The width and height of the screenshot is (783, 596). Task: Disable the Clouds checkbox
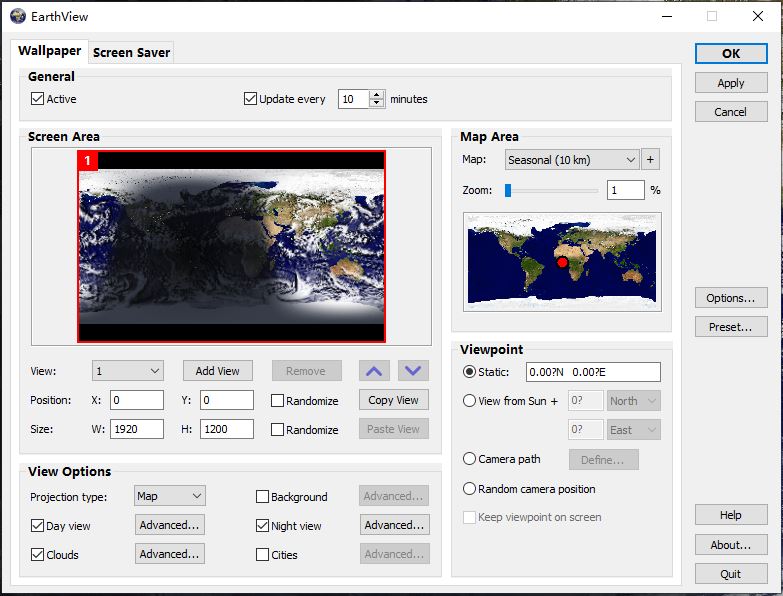(38, 555)
